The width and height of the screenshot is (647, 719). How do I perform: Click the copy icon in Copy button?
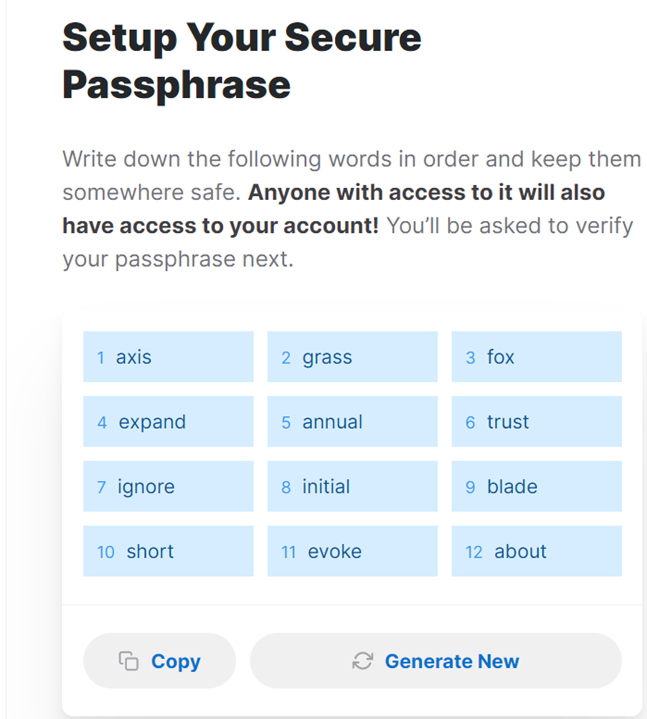[128, 661]
